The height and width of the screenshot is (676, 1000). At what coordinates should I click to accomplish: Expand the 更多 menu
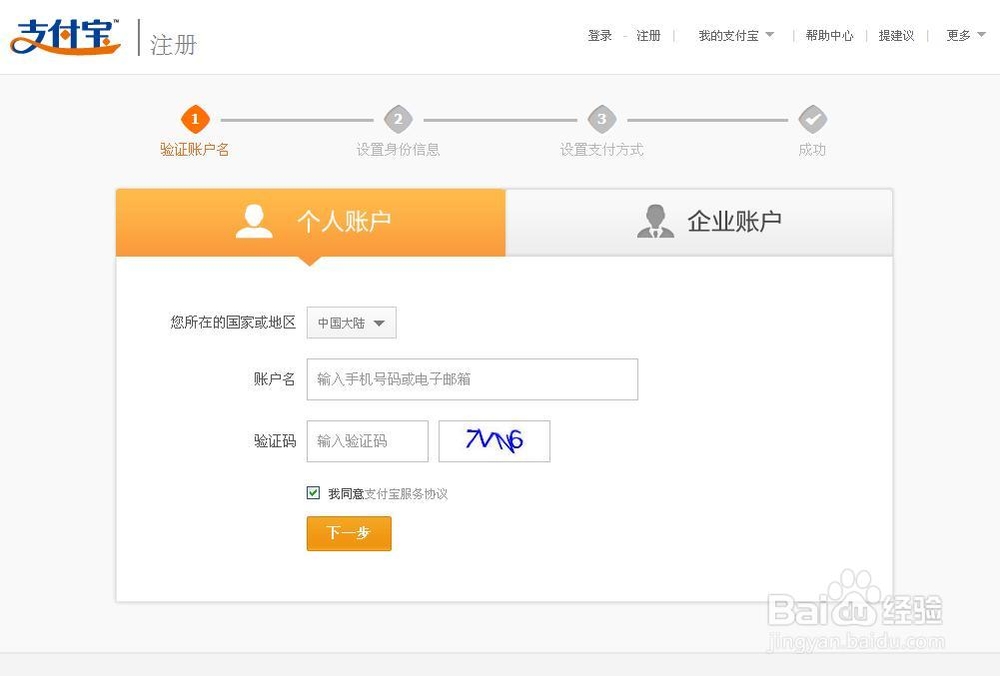(x=966, y=36)
